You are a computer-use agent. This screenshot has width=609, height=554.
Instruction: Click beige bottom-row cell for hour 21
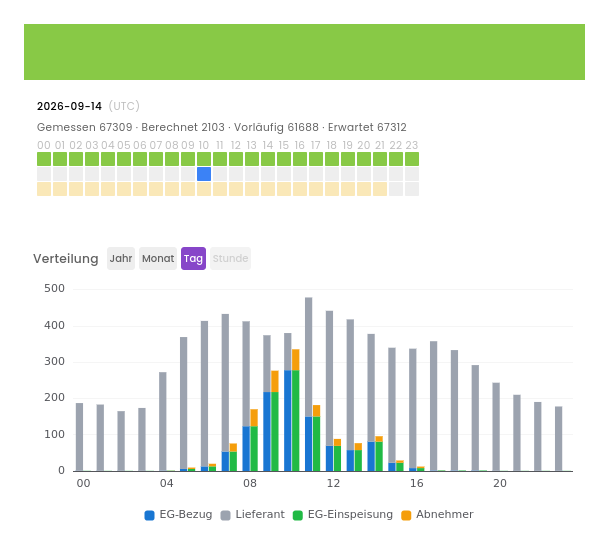tap(380, 189)
